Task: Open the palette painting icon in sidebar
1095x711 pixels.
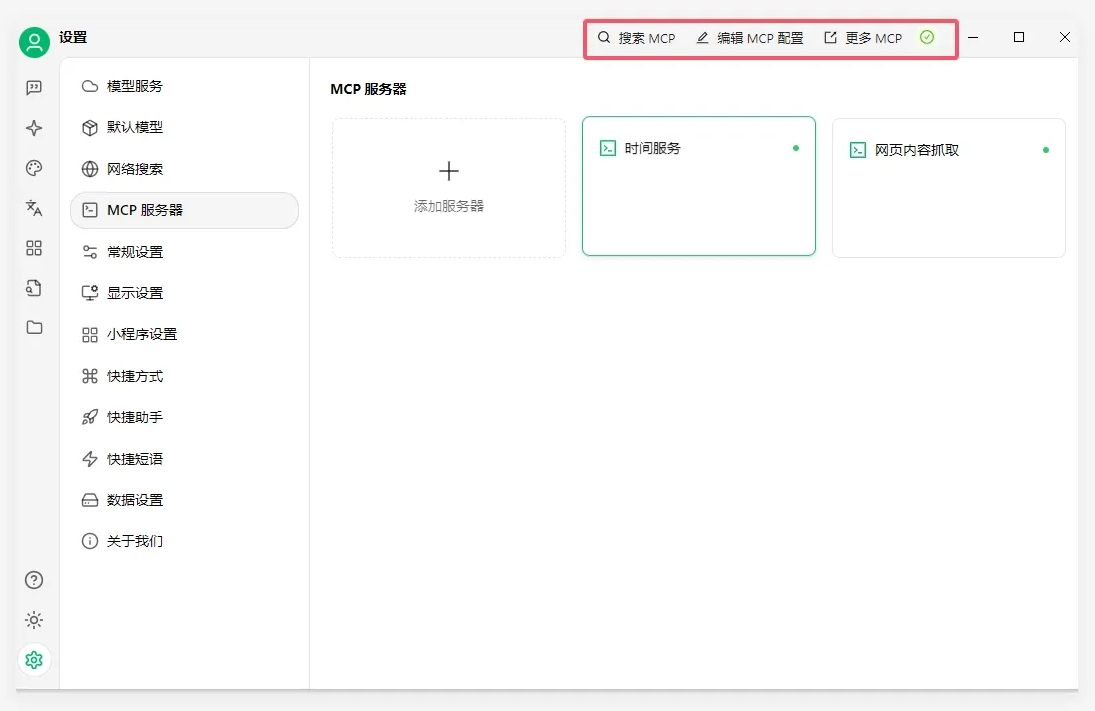Action: (x=34, y=168)
